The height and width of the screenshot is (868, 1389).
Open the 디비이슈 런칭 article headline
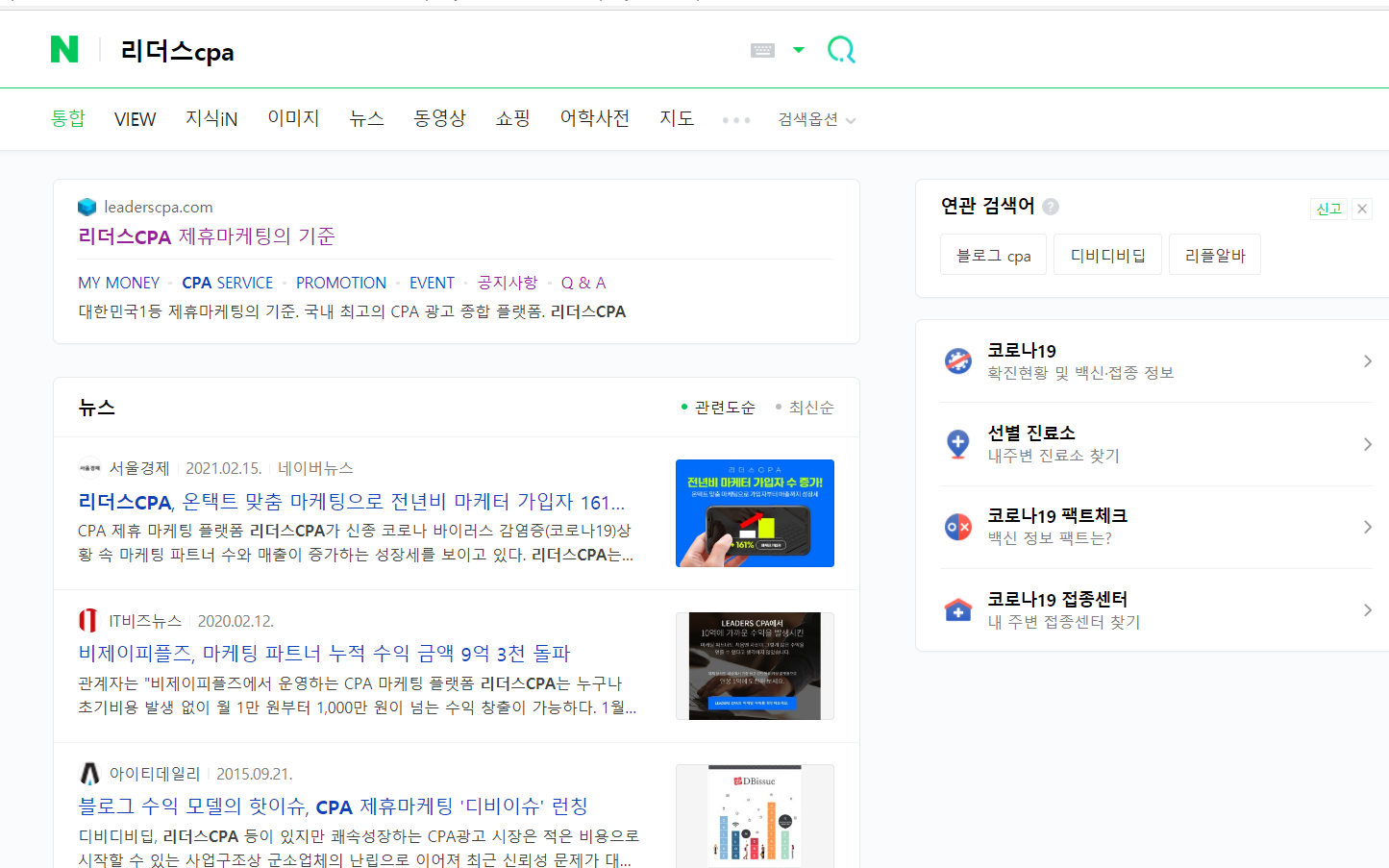(x=333, y=806)
